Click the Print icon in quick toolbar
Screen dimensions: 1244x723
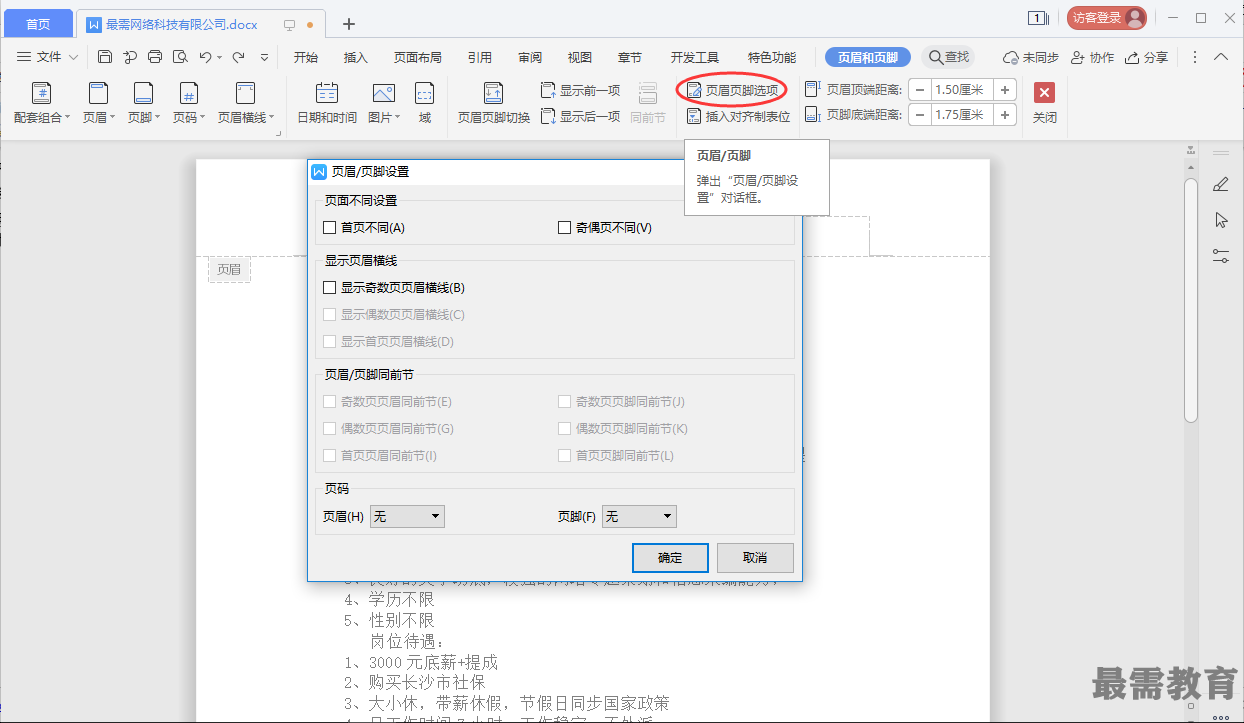[x=155, y=57]
